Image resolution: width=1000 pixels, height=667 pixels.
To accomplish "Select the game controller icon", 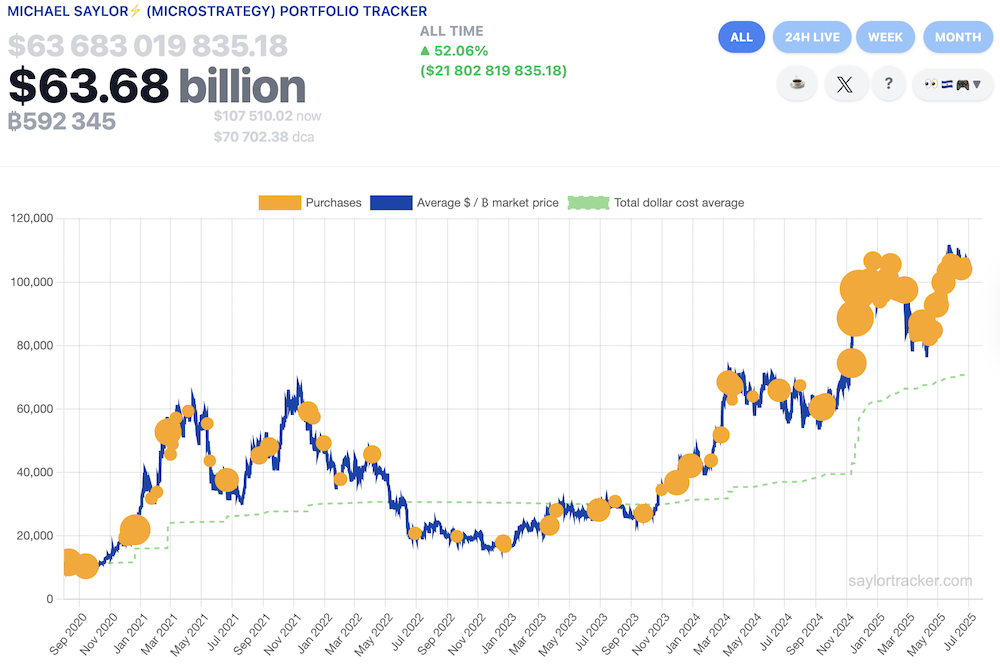I will click(963, 85).
